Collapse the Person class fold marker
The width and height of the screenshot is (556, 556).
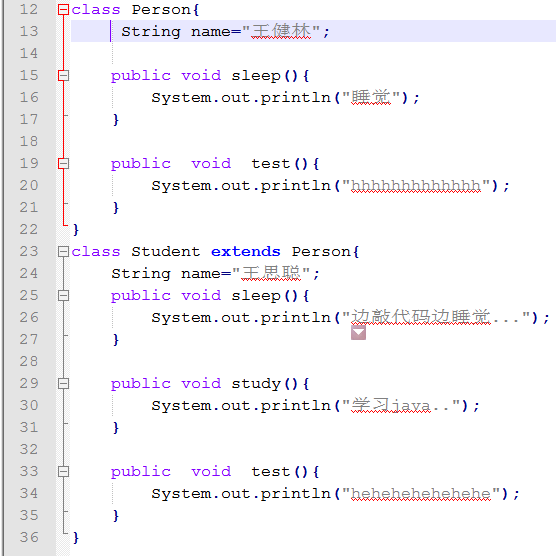[x=63, y=10]
